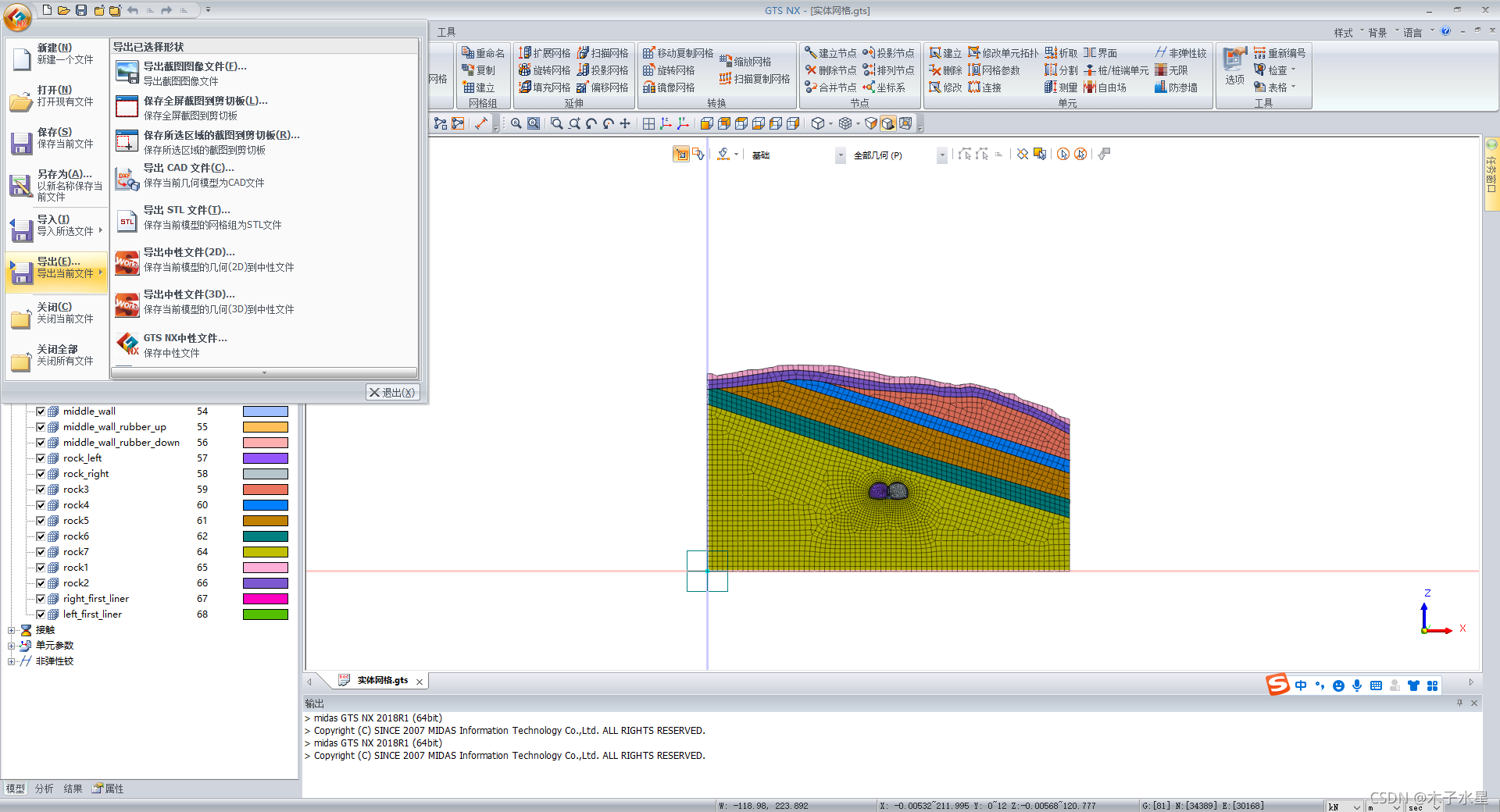
Task: Click the blue rock4 color swatch
Action: [266, 505]
